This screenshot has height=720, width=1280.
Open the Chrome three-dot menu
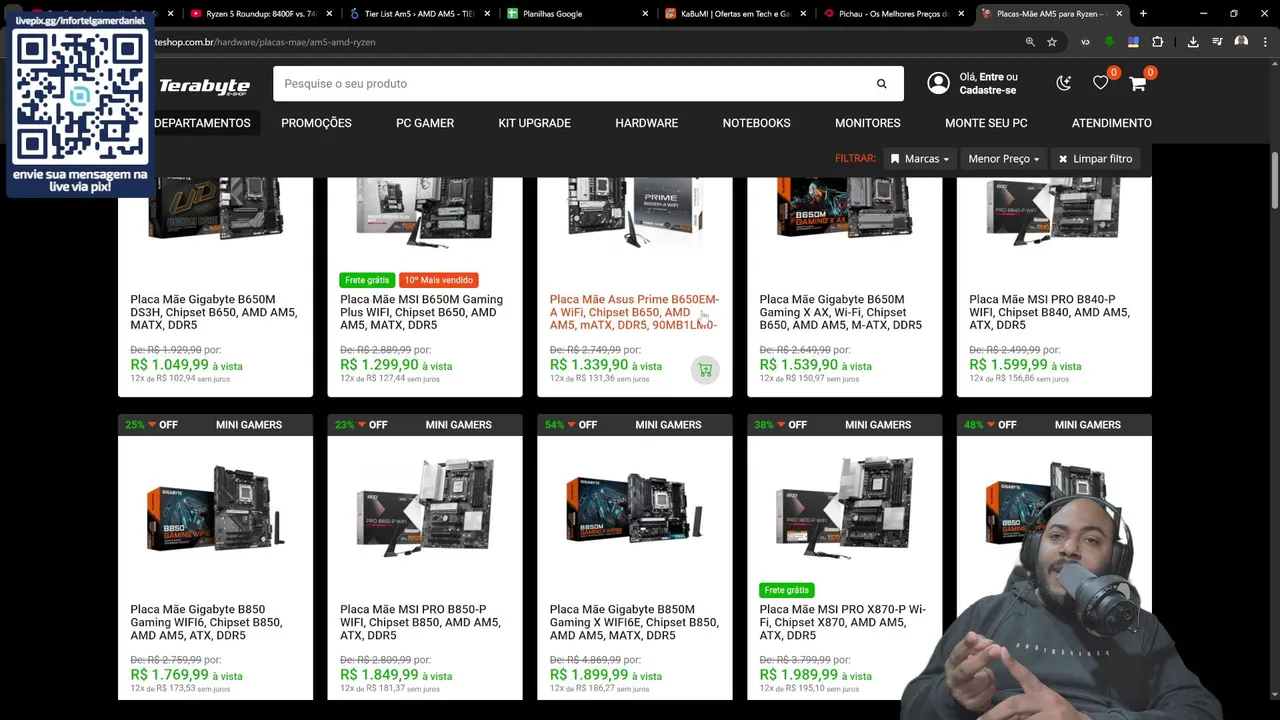click(1264, 42)
